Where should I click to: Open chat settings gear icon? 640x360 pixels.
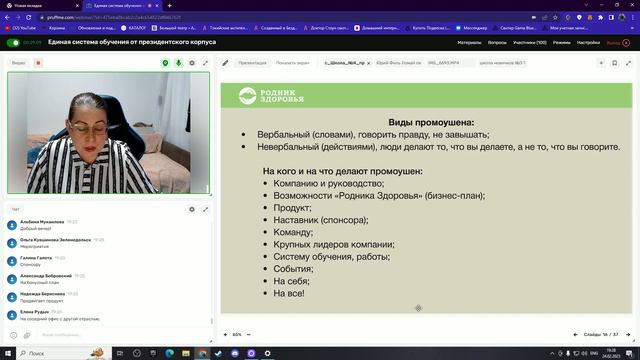tap(192, 209)
